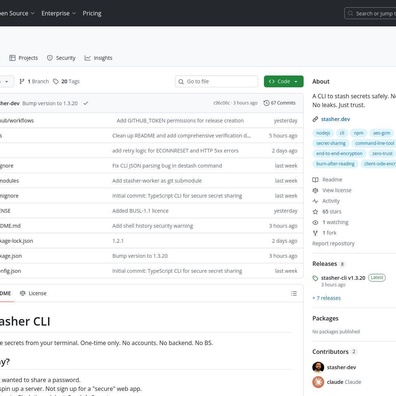Screen dimensions: 396x396
Task: Expand the Open Source menu
Action: [17, 13]
